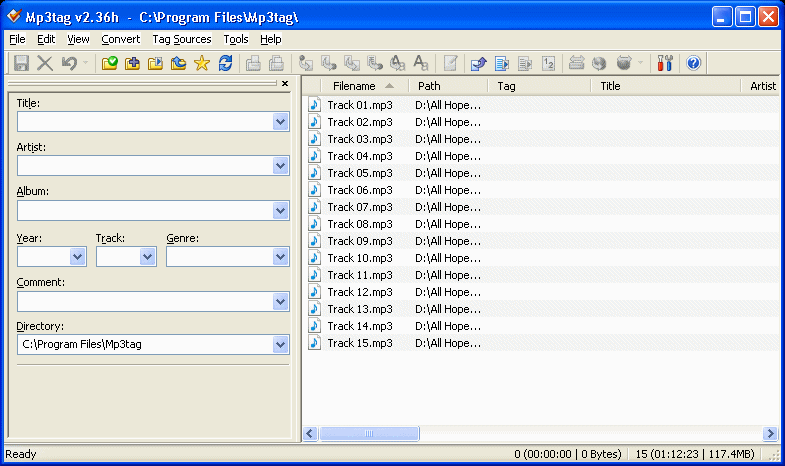This screenshot has width=785, height=466.
Task: Click the blue Help question mark icon
Action: [x=693, y=63]
